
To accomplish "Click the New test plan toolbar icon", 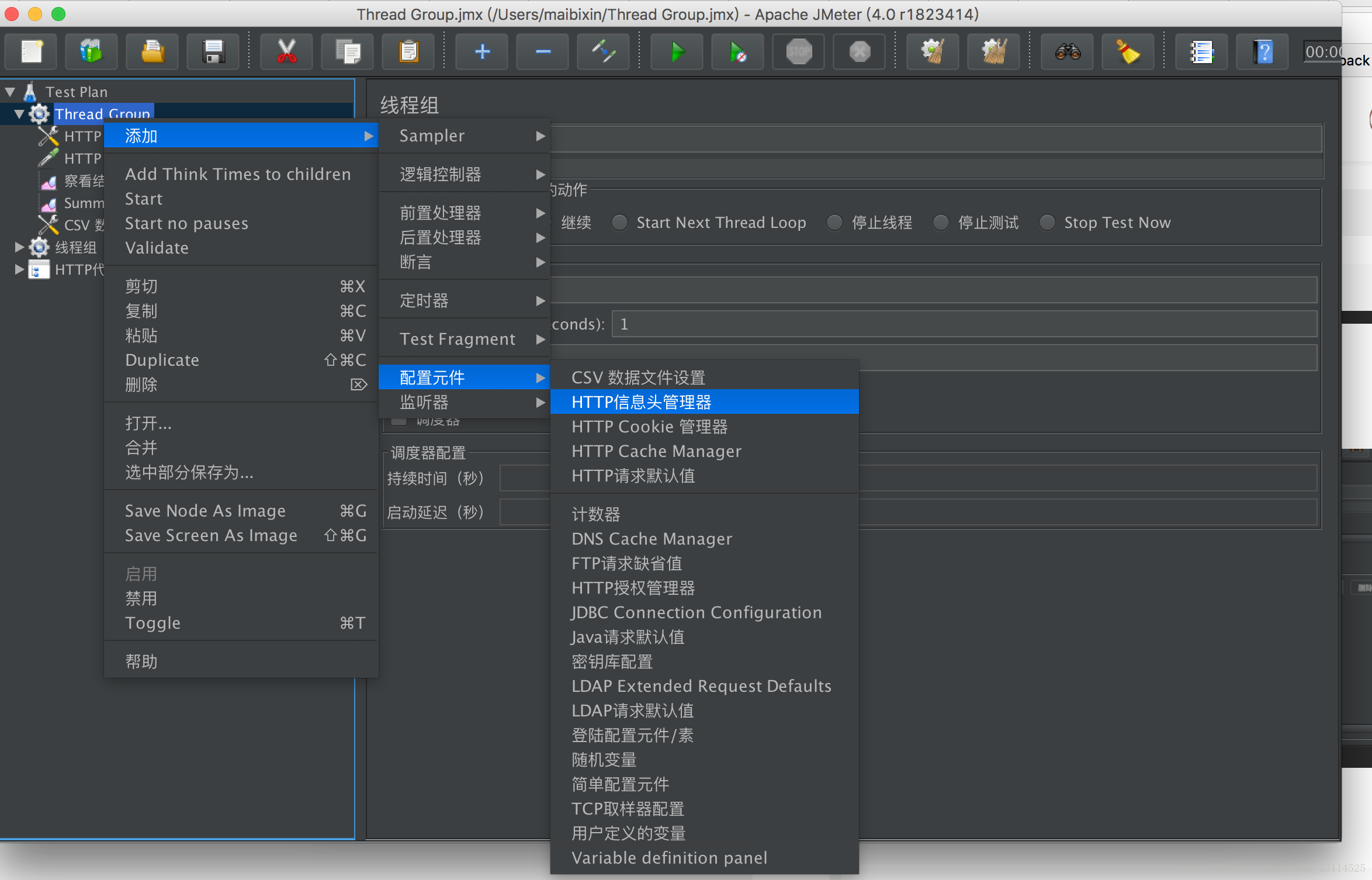I will click(32, 52).
